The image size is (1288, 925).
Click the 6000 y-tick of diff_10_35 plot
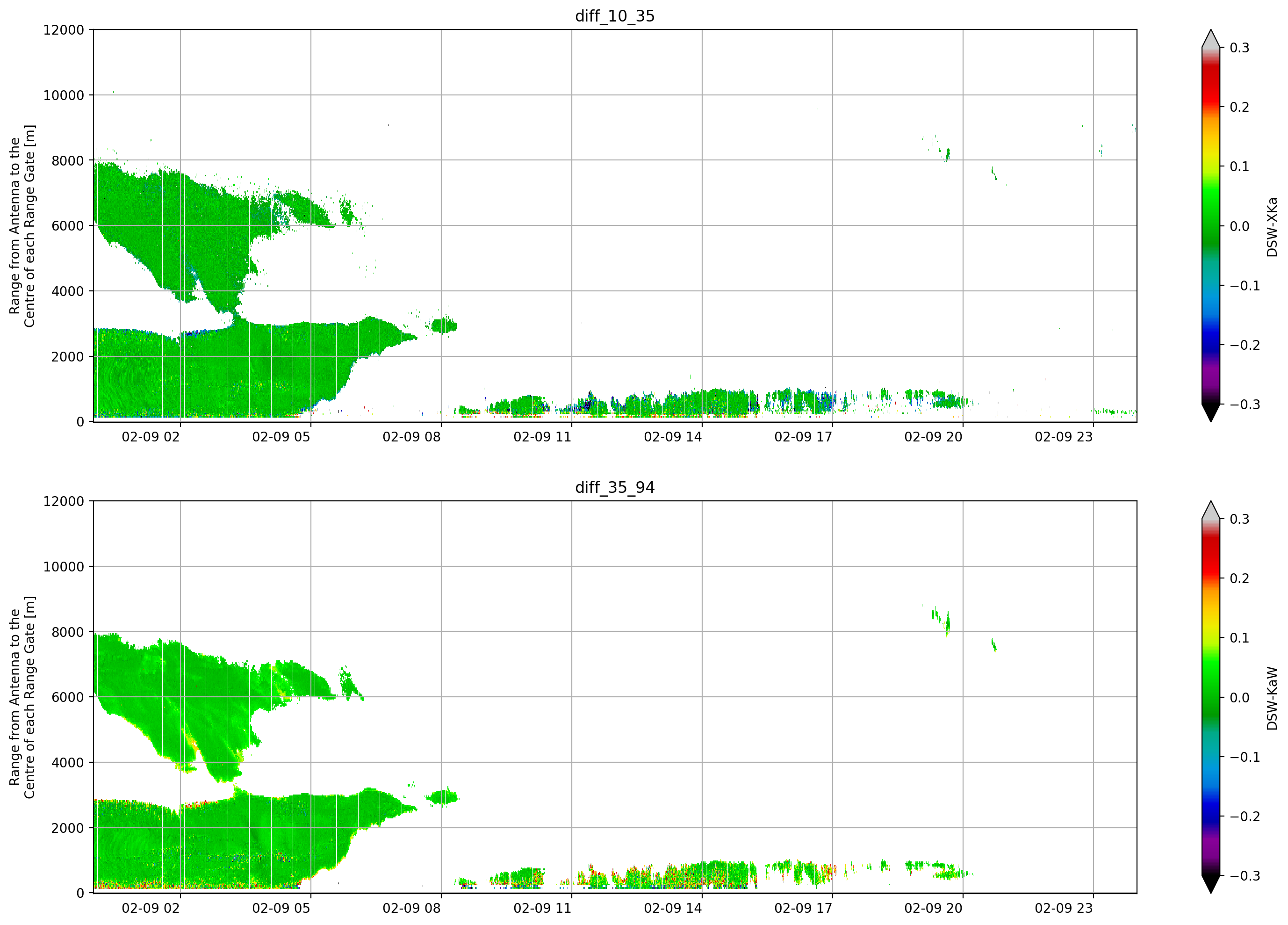point(68,225)
